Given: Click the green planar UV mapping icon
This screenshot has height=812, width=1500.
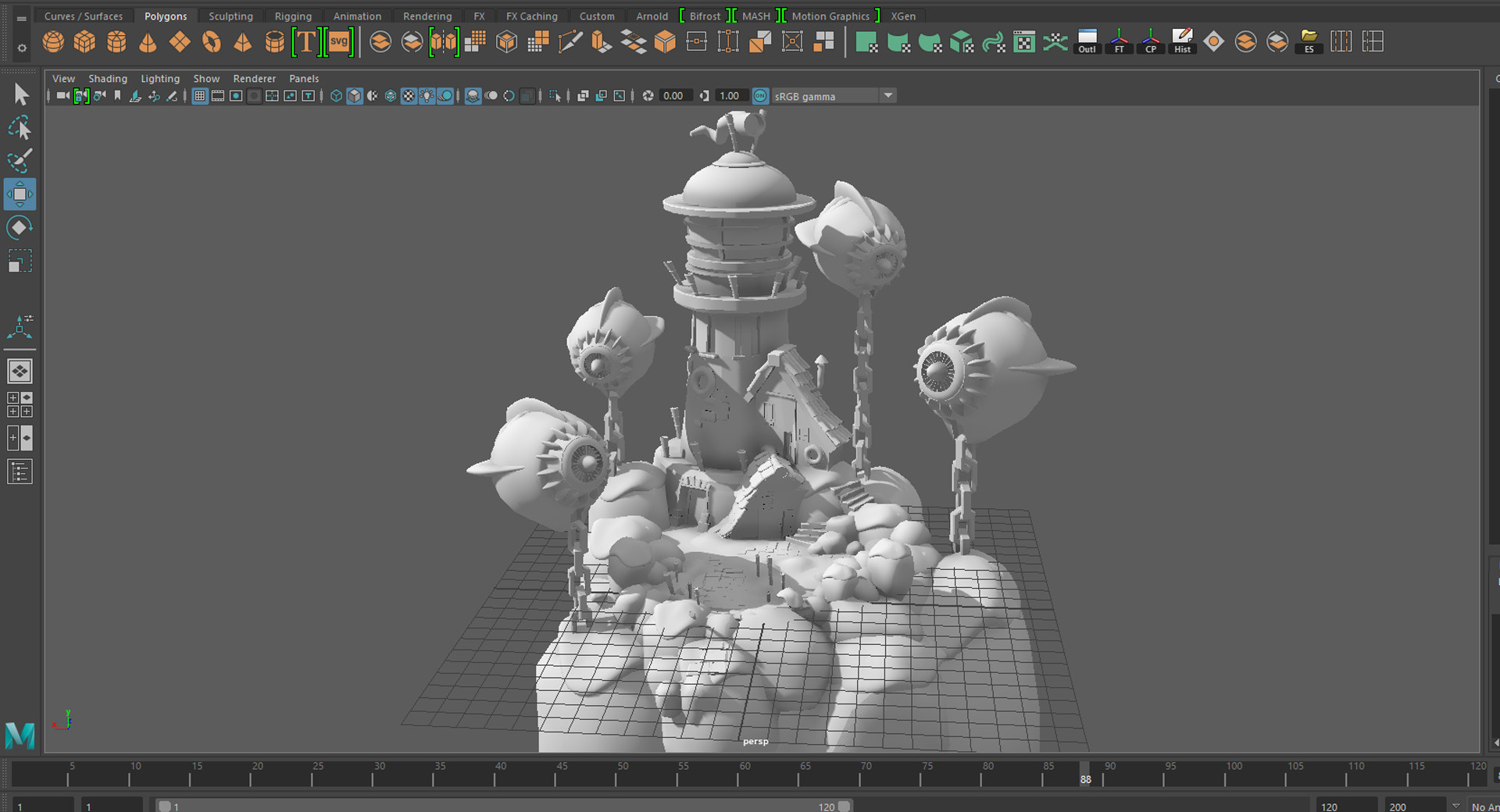Looking at the screenshot, I should pyautogui.click(x=866, y=41).
